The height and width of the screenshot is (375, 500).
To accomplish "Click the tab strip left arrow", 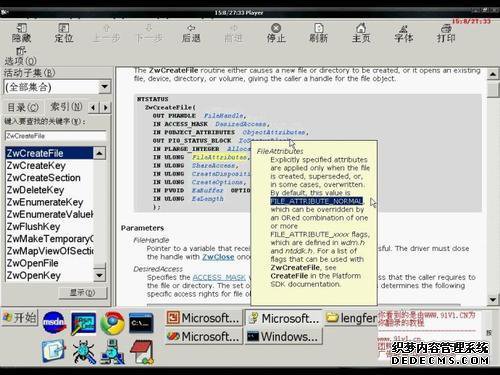I will point(93,107).
